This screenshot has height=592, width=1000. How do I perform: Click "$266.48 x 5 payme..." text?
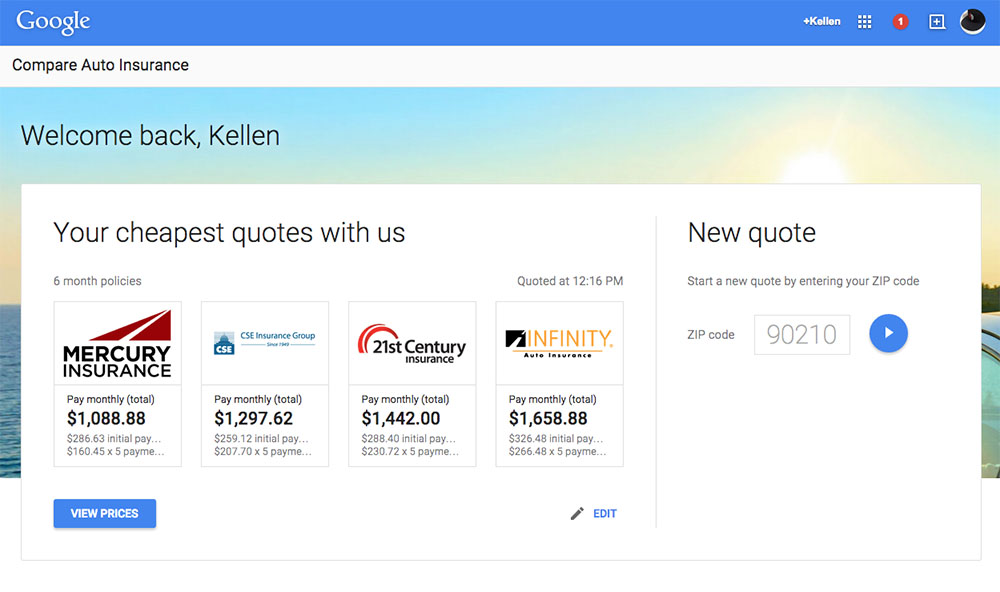(x=557, y=451)
